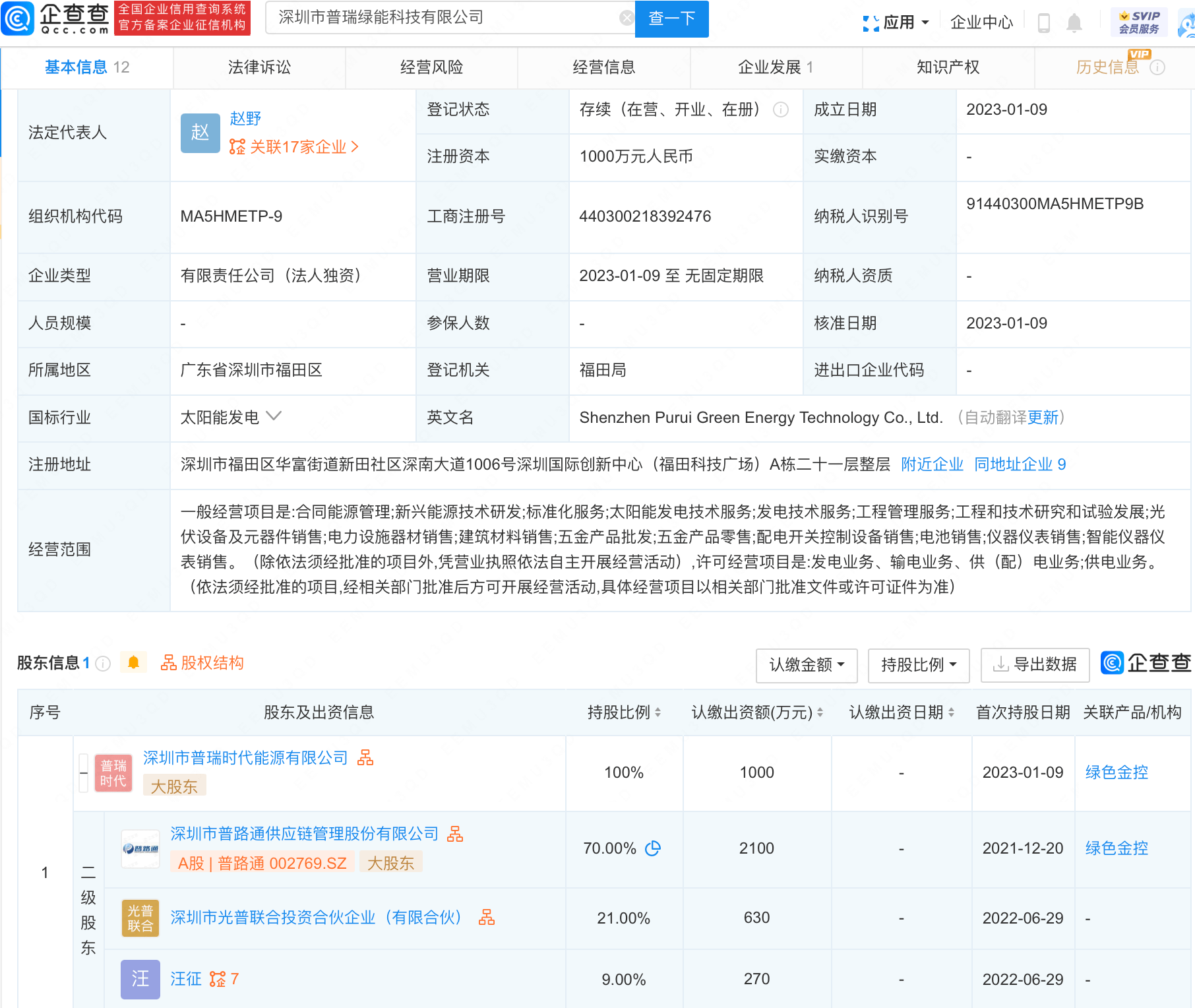Open the 知识产权 tab
1195x1008 pixels.
point(946,67)
